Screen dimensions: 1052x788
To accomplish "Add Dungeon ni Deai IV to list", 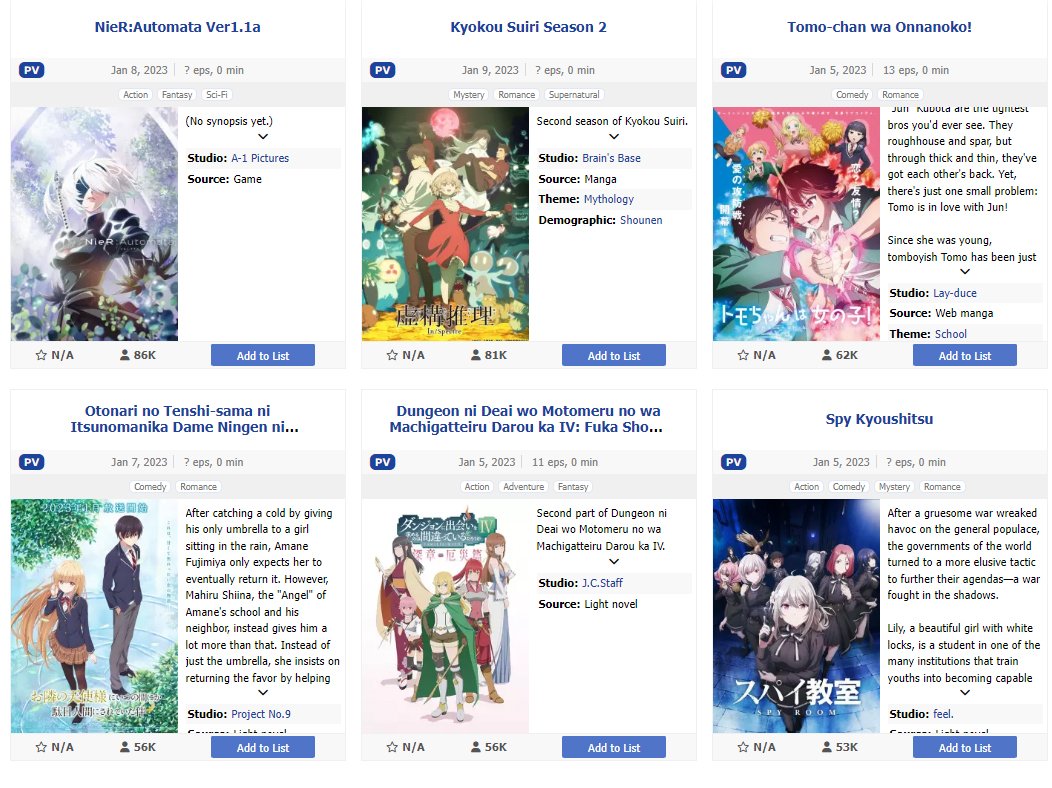I will (614, 747).
